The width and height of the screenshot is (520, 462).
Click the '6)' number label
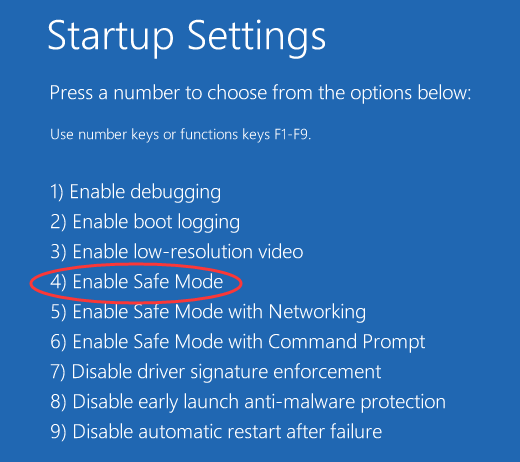pos(58,342)
